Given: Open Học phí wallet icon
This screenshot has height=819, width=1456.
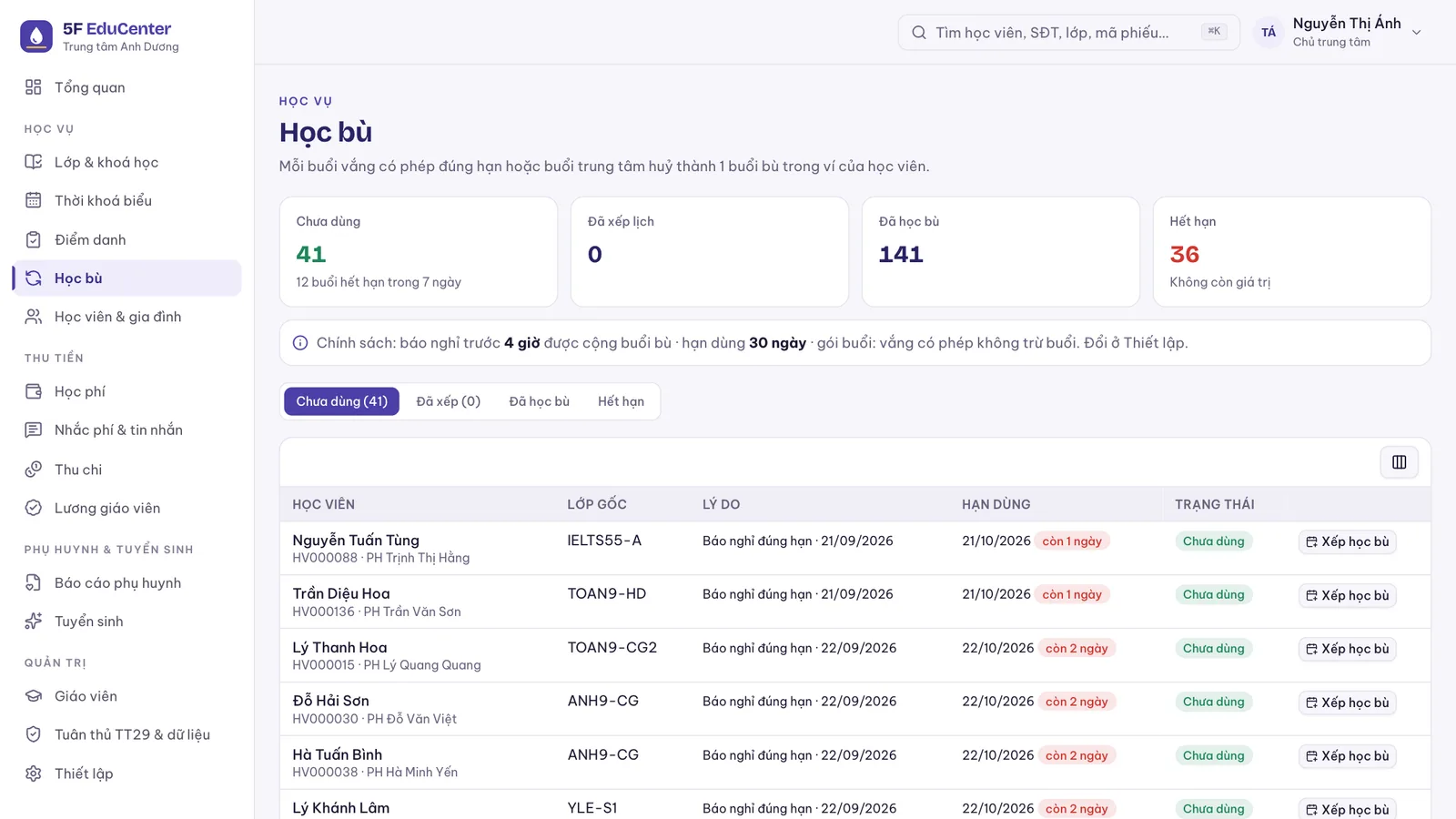Looking at the screenshot, I should pyautogui.click(x=34, y=391).
